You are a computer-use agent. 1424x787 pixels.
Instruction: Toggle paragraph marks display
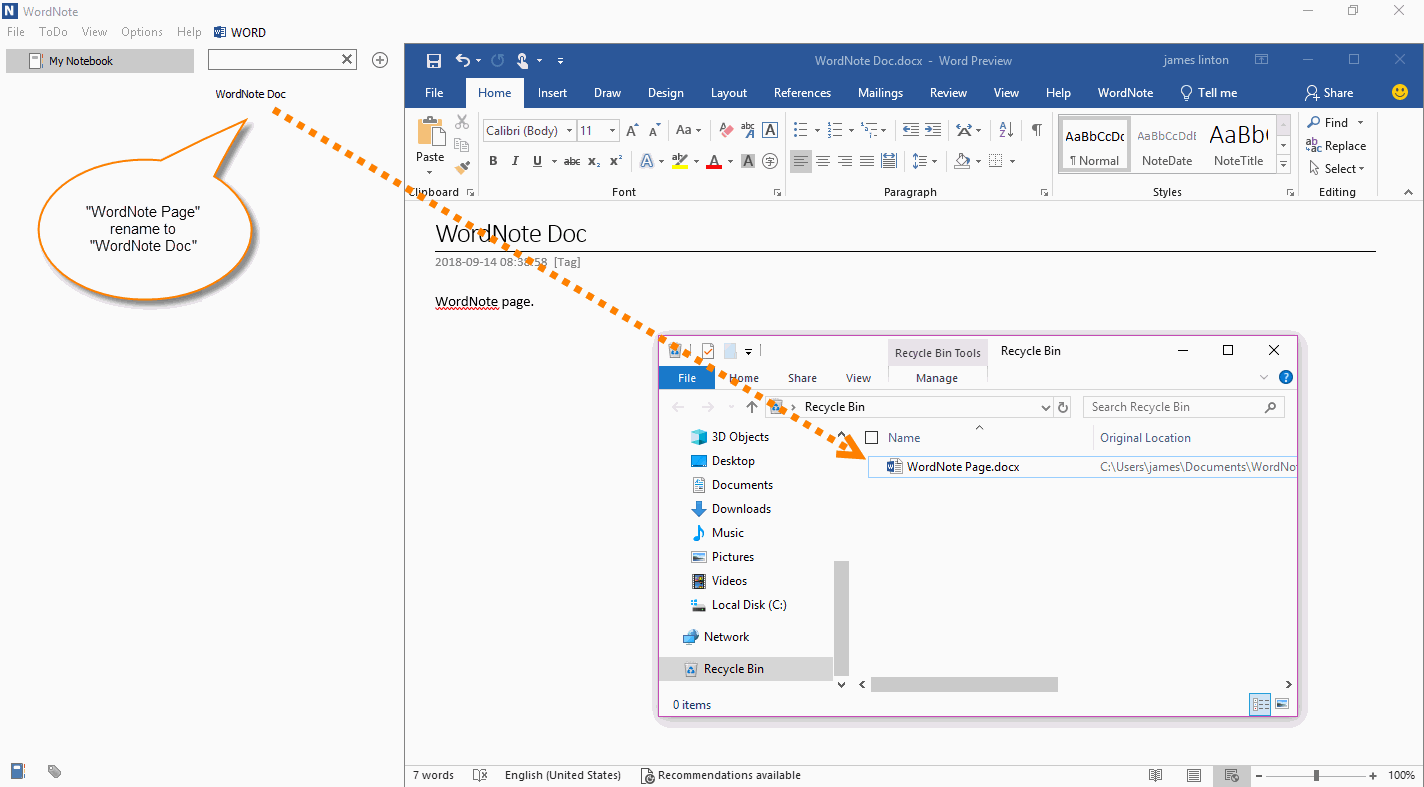click(x=1037, y=130)
